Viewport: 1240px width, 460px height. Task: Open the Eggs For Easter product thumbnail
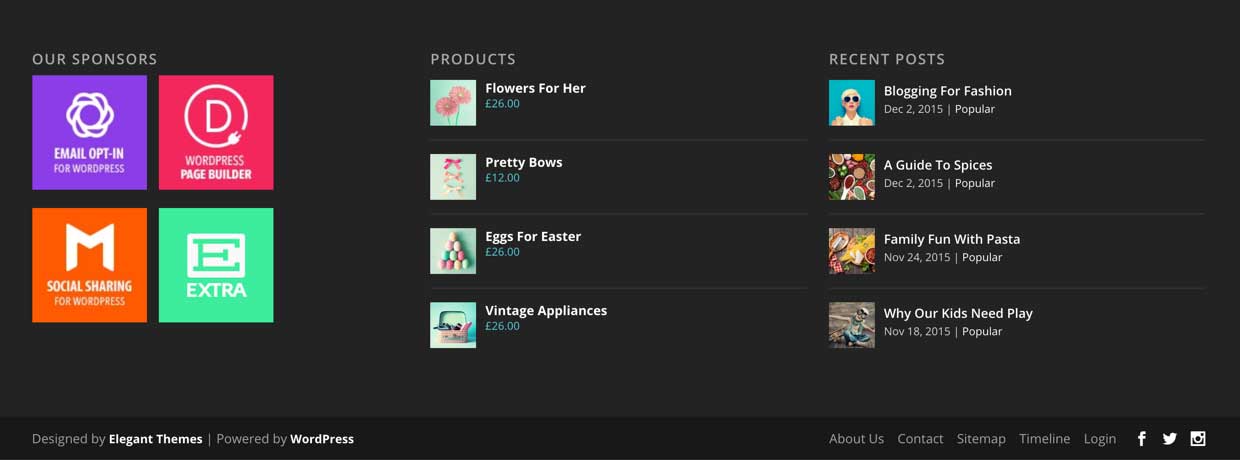[453, 251]
